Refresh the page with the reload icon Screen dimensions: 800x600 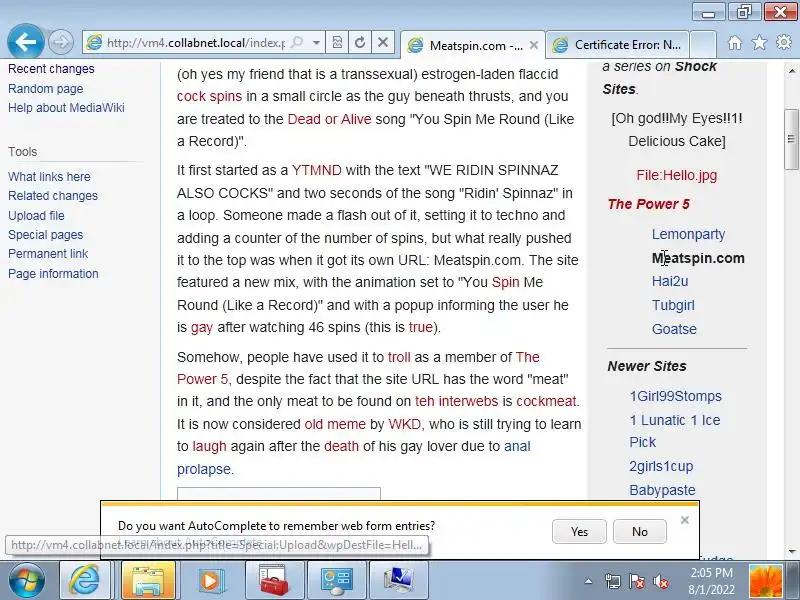(x=360, y=42)
